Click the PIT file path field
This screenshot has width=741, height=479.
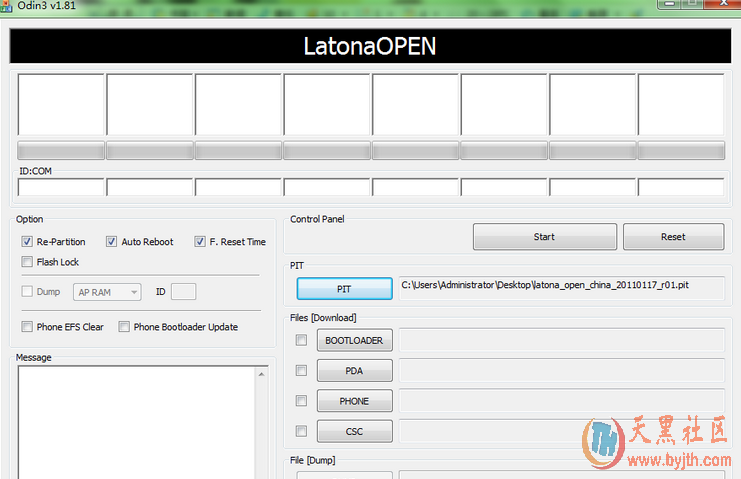pyautogui.click(x=560, y=286)
